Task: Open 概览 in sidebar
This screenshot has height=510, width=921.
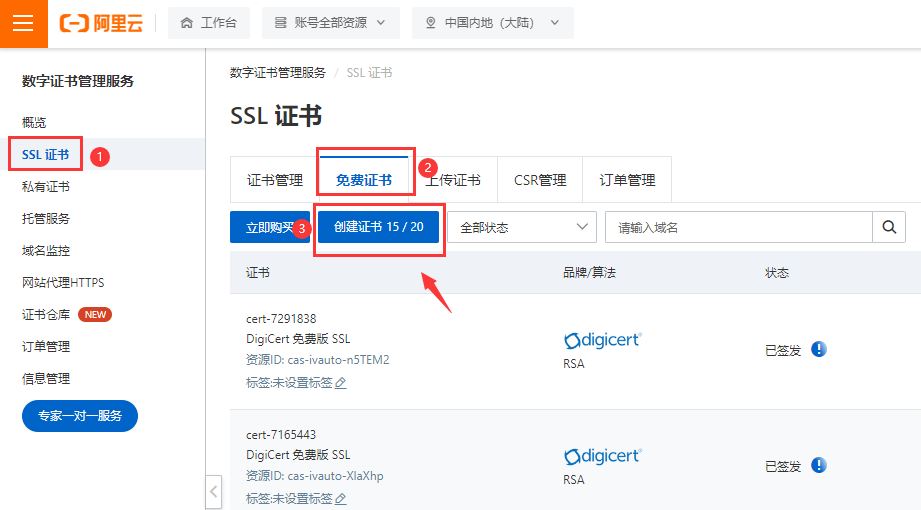Action: (34, 122)
